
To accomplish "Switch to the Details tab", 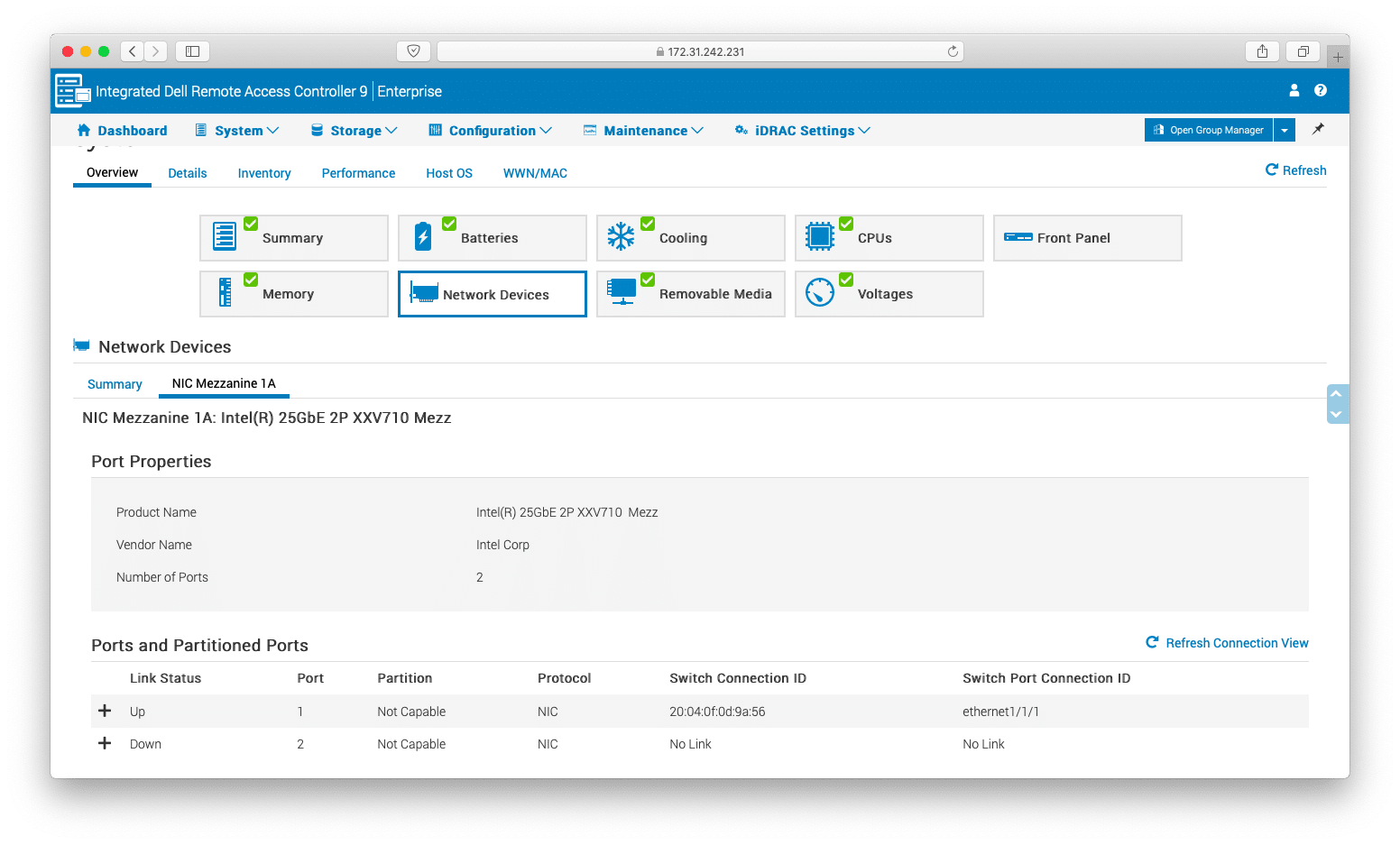I will pos(188,173).
